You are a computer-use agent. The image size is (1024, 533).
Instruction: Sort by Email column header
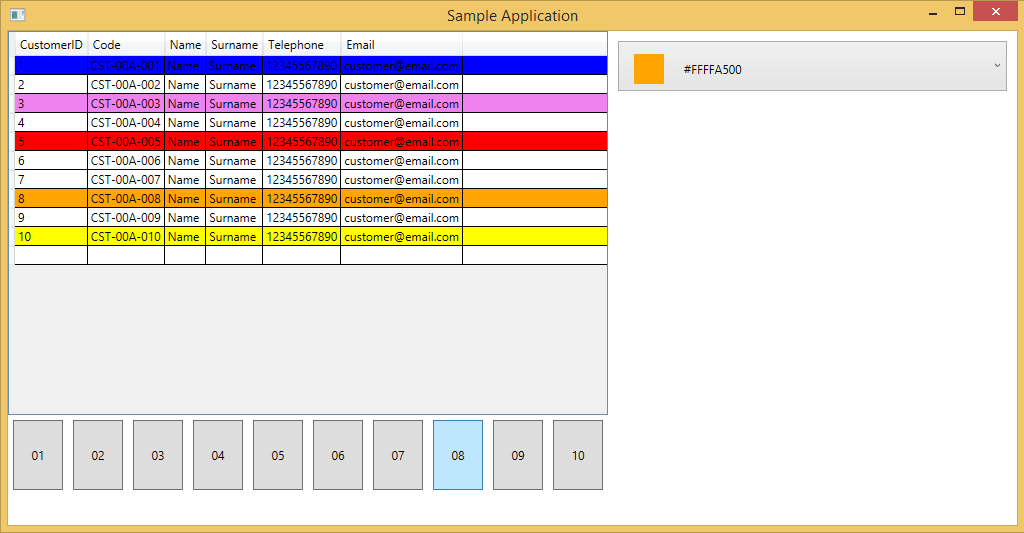(x=402, y=45)
